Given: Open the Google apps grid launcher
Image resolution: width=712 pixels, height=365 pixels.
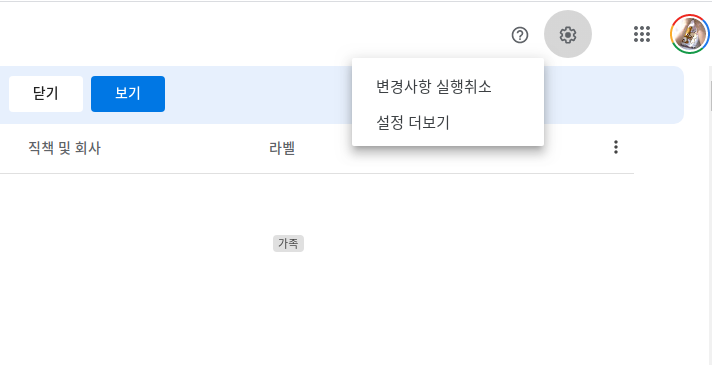Looking at the screenshot, I should [642, 34].
